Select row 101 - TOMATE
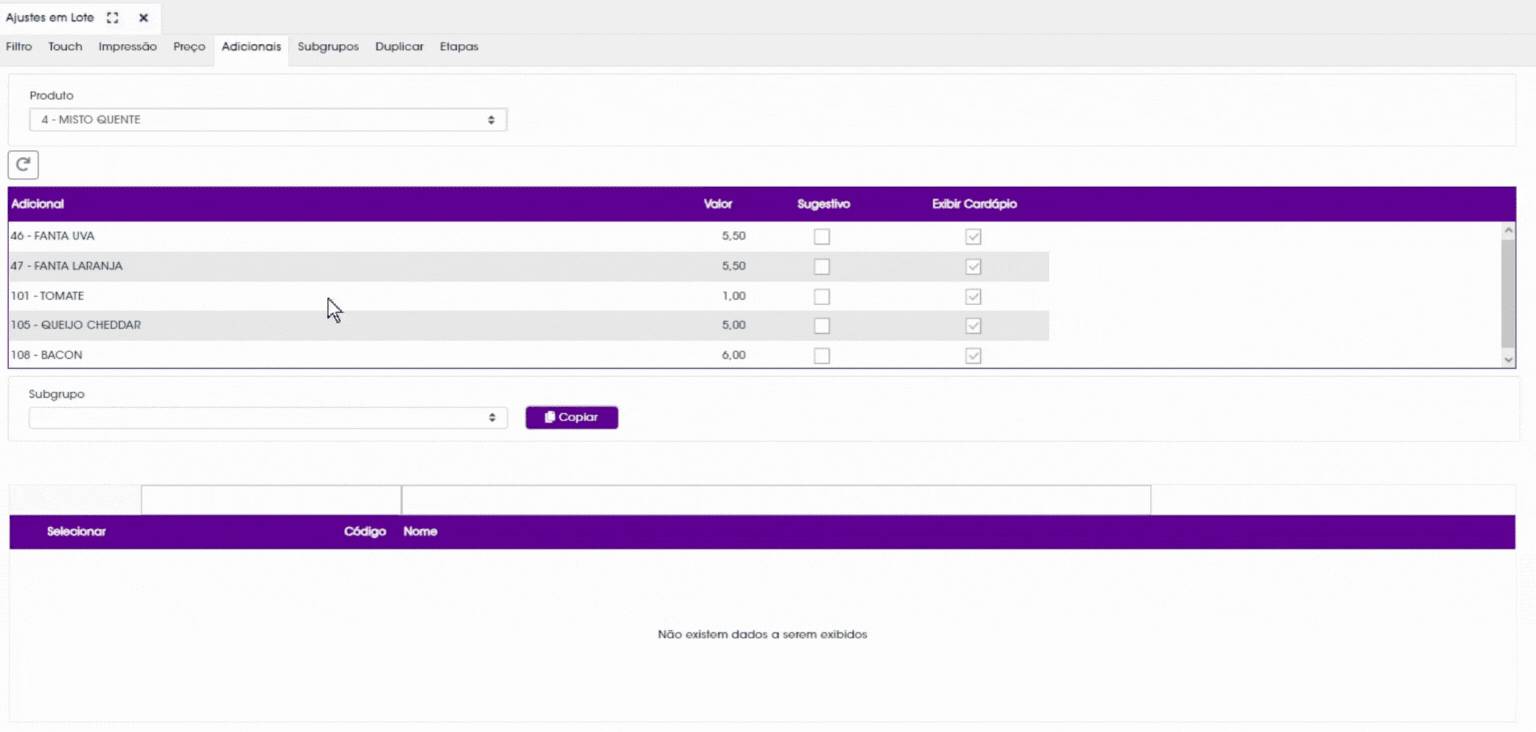This screenshot has width=1536, height=732. tap(529, 297)
